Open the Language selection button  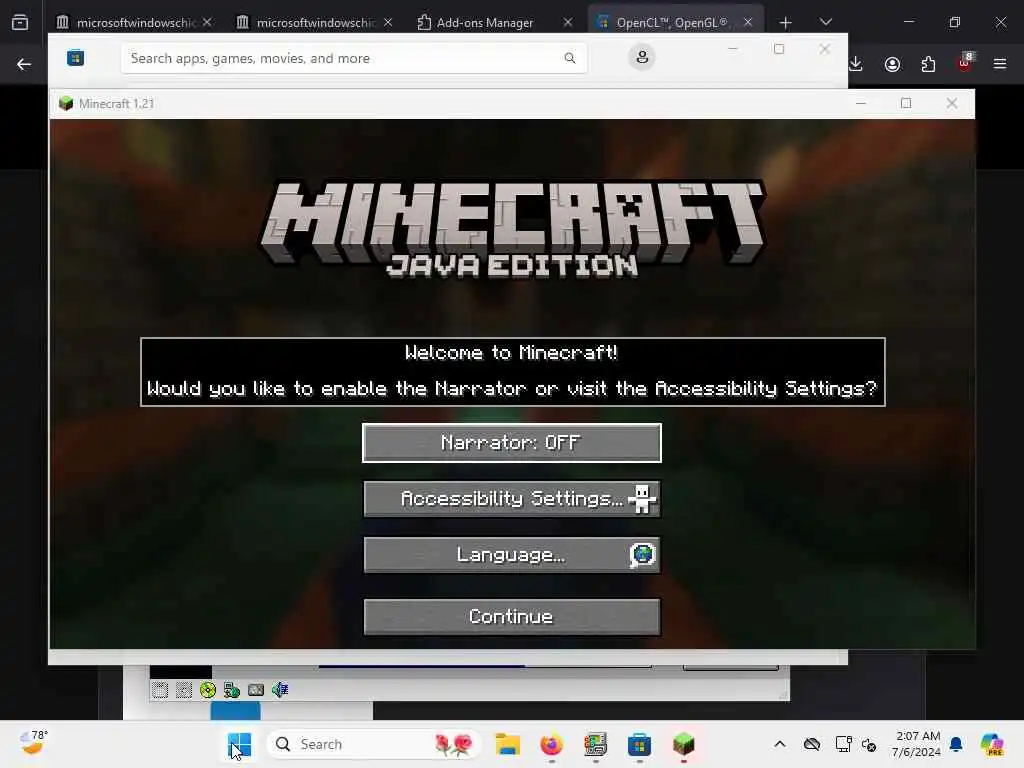click(x=511, y=555)
